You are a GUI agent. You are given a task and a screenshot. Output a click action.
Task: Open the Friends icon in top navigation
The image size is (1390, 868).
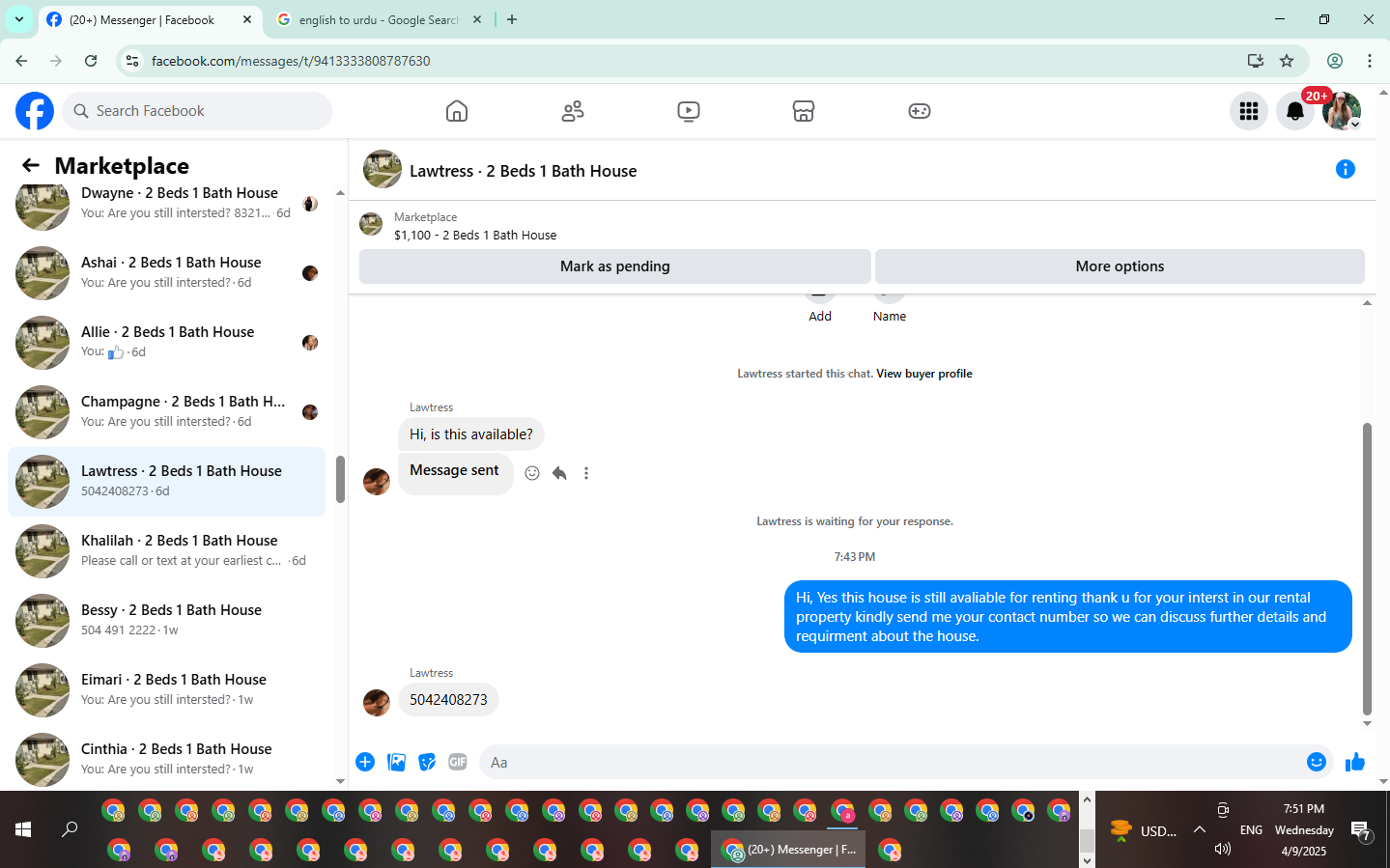click(x=573, y=111)
